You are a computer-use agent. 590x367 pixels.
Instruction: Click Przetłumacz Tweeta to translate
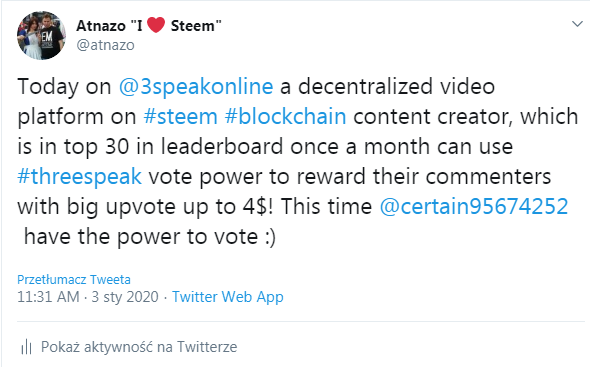[74, 280]
